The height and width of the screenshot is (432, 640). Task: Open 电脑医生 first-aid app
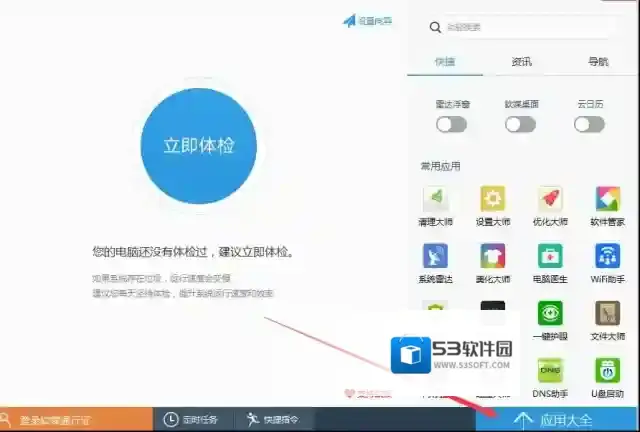550,263
